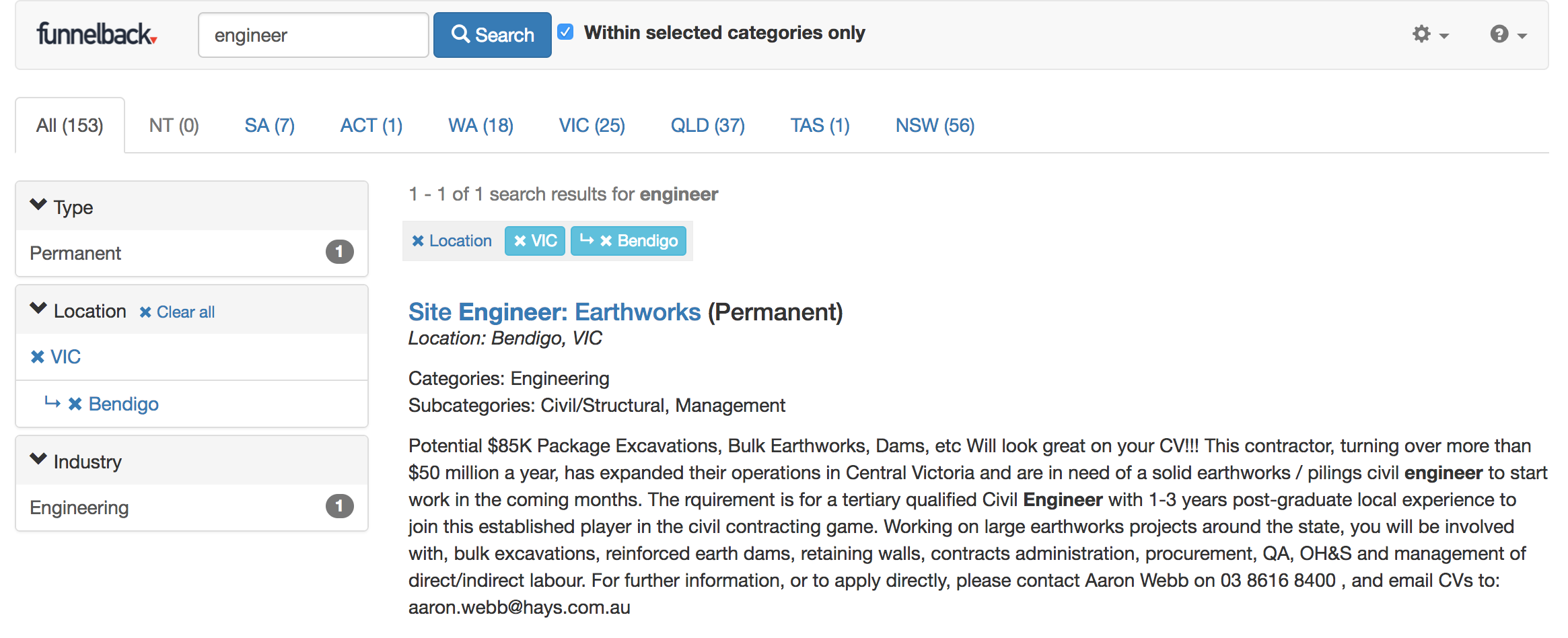The height and width of the screenshot is (638, 1568).
Task: Collapse the Location facet chevron
Action: 38,309
